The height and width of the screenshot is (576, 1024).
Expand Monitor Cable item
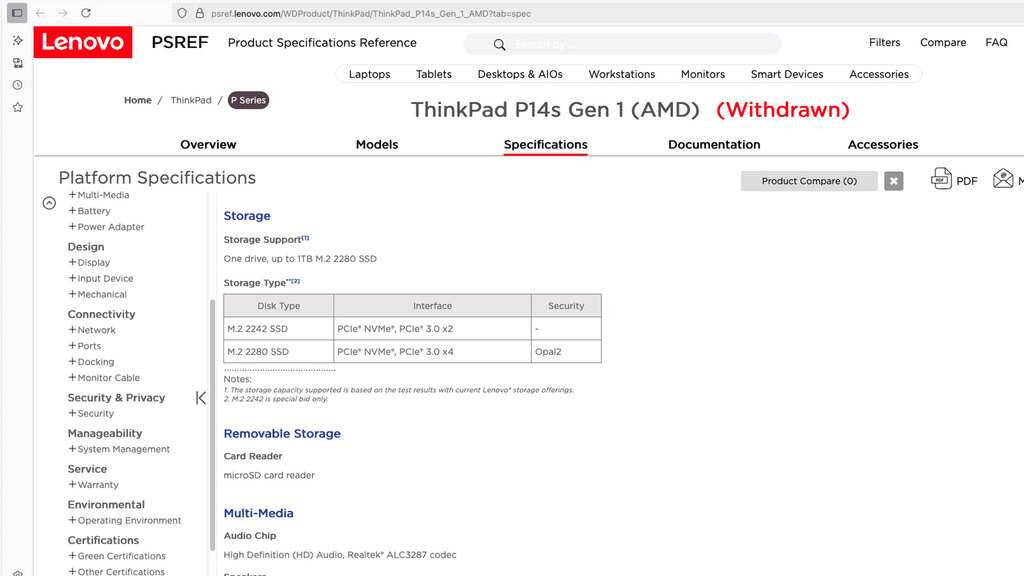[104, 377]
